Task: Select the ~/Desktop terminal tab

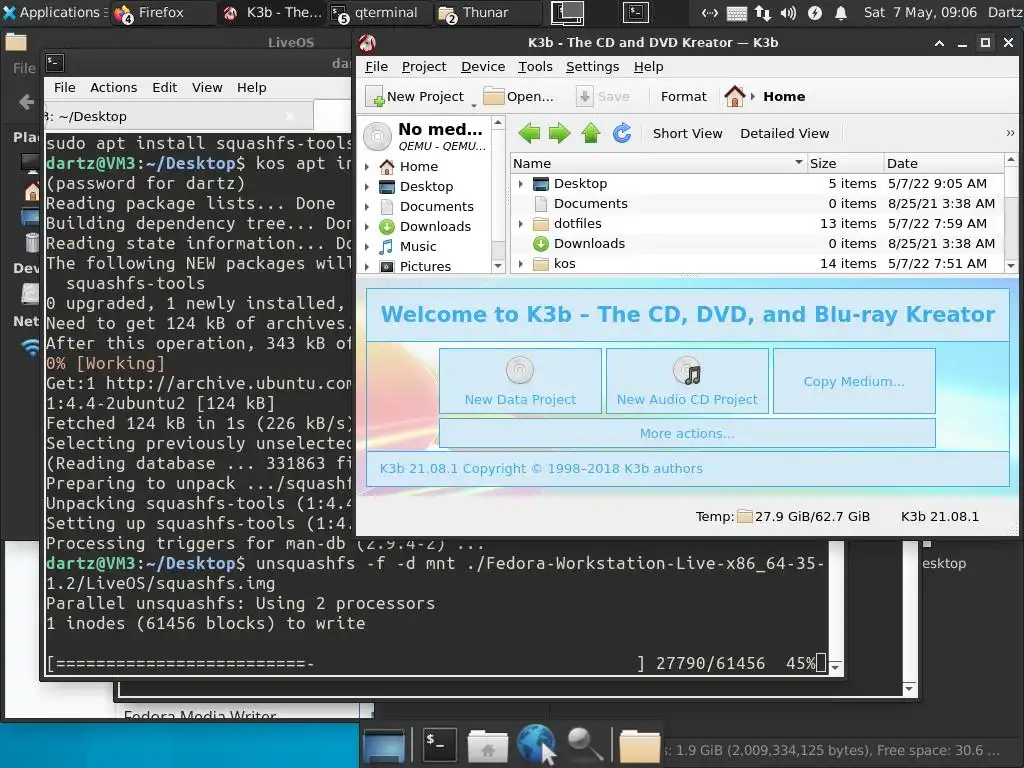Action: pyautogui.click(x=178, y=116)
